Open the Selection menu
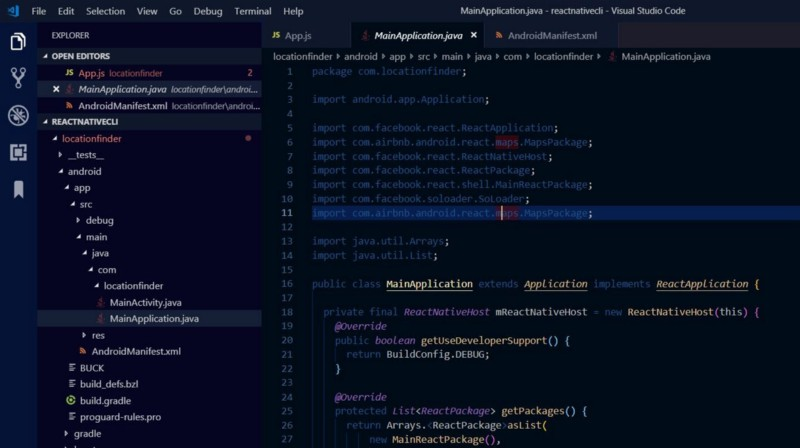Screen dimensions: 800x448 (105, 11)
